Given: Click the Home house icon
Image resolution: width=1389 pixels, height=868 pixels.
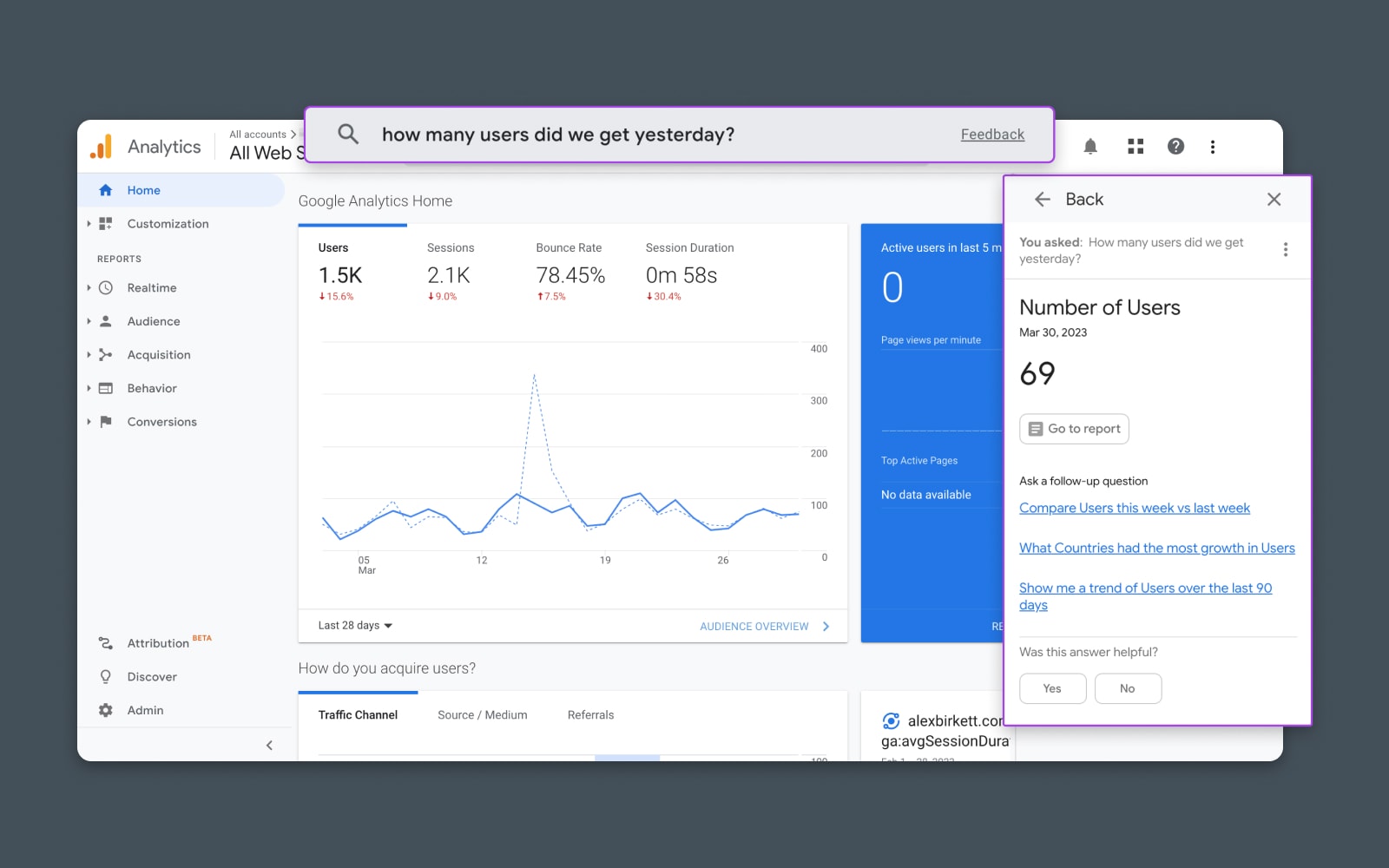Looking at the screenshot, I should (x=105, y=190).
